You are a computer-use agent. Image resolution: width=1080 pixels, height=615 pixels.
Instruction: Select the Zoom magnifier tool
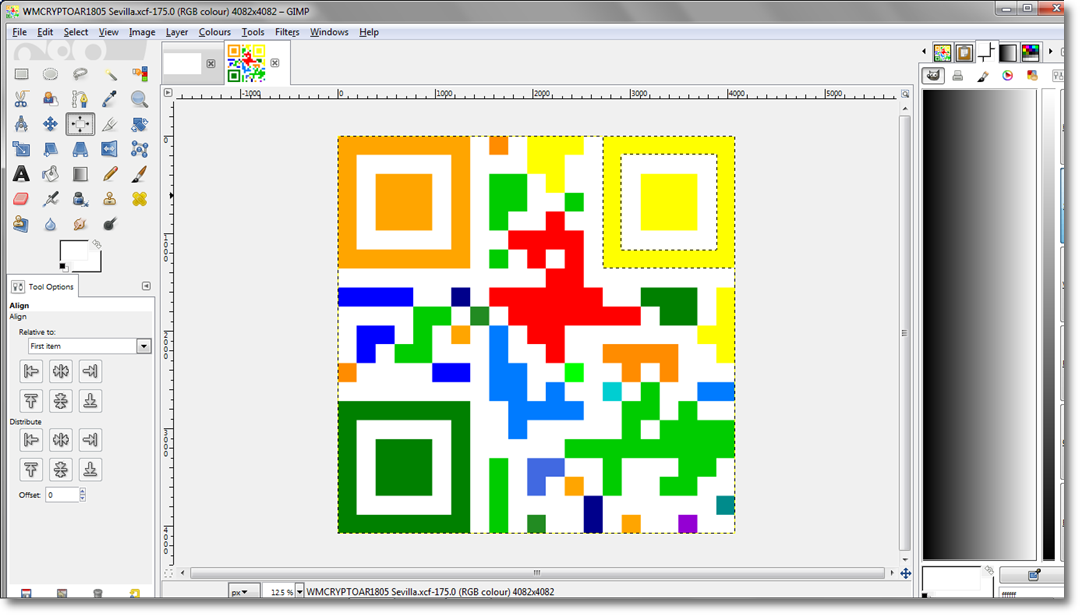pos(140,99)
